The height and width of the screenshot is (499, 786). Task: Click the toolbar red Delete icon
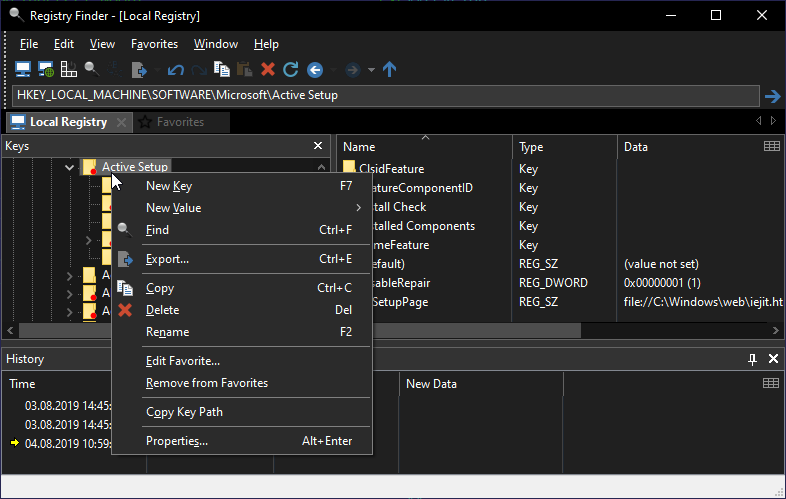[268, 69]
